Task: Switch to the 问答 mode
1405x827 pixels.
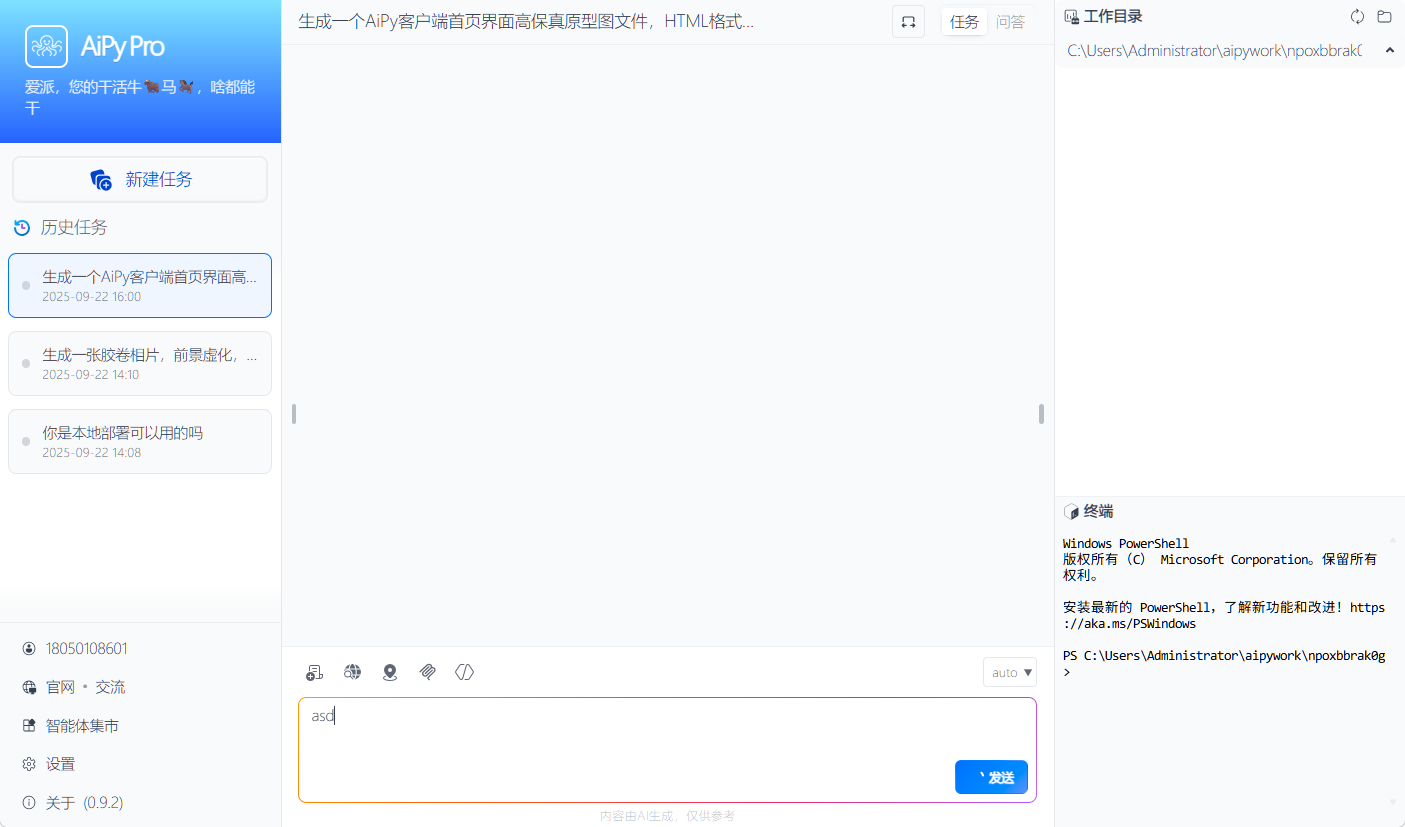Action: pyautogui.click(x=1010, y=22)
